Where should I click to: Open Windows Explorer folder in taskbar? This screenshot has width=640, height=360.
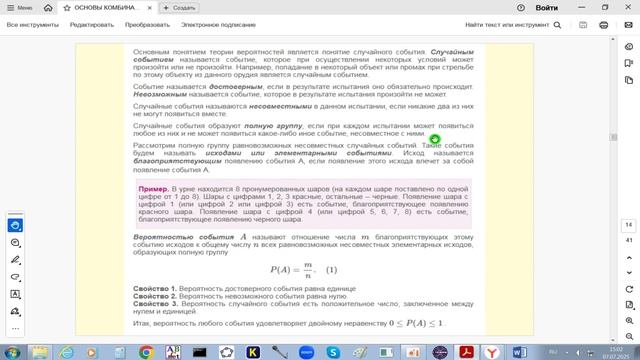click(x=40, y=352)
